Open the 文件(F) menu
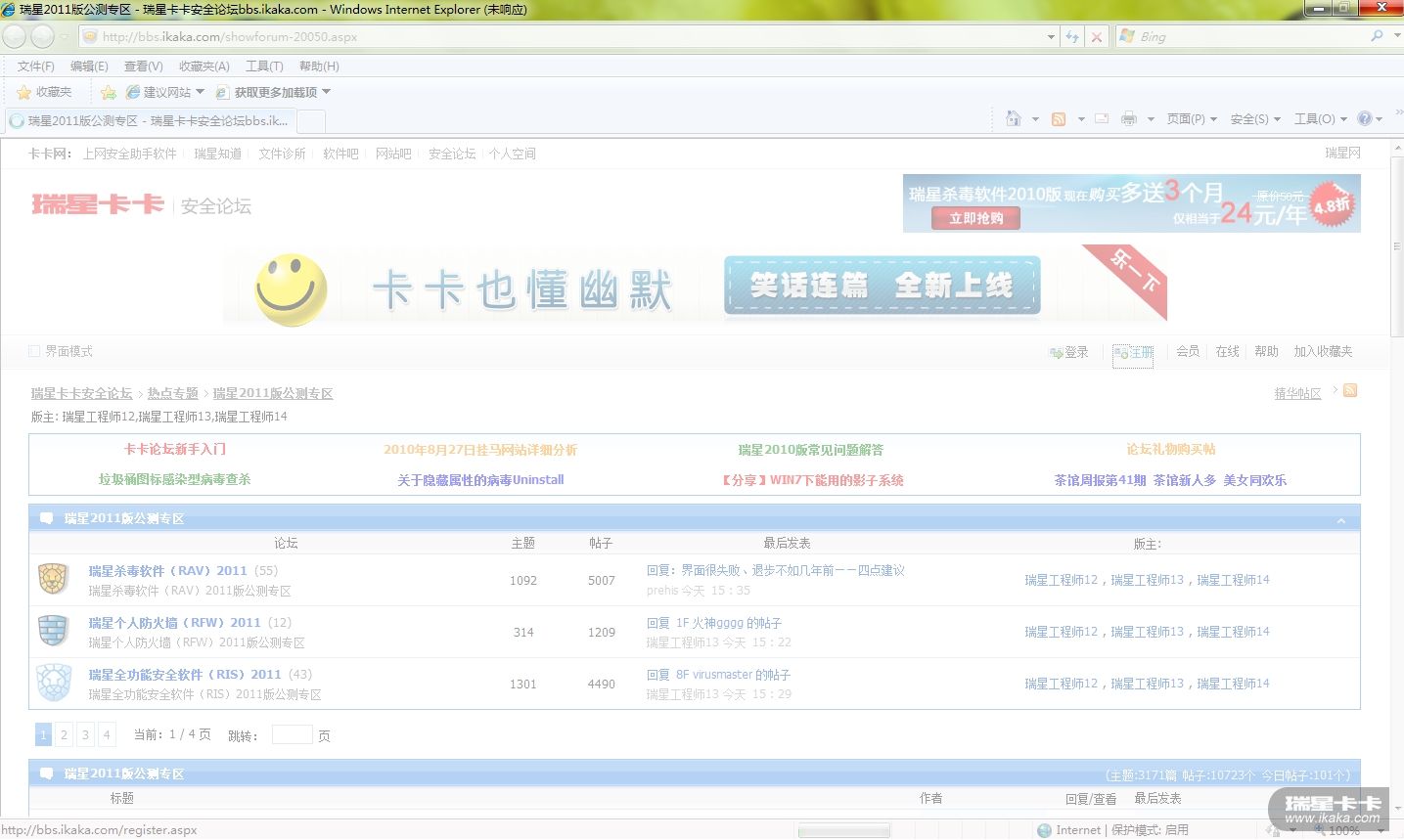This screenshot has height=840, width=1404. point(36,66)
